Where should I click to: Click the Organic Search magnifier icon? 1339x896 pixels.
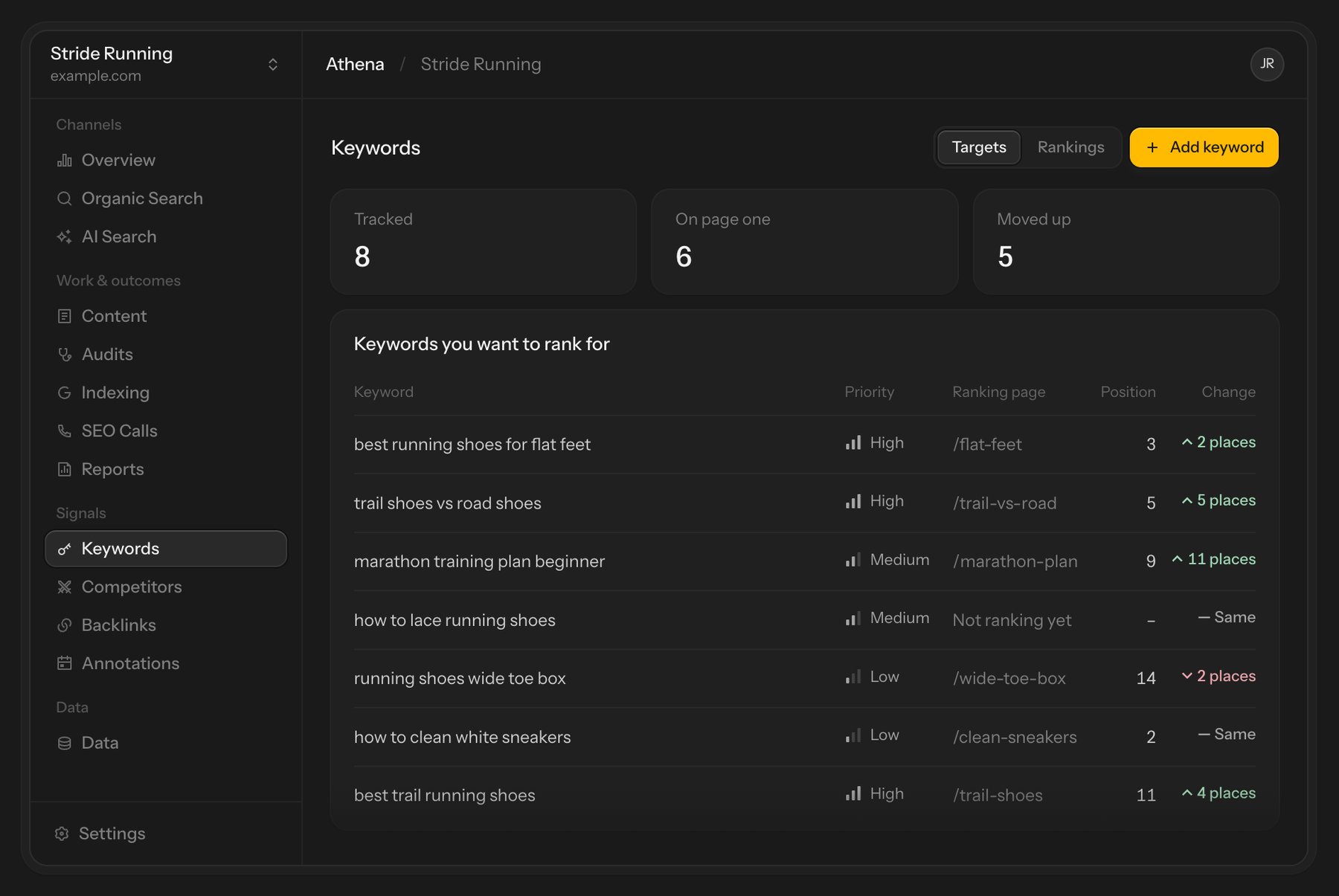tap(65, 198)
